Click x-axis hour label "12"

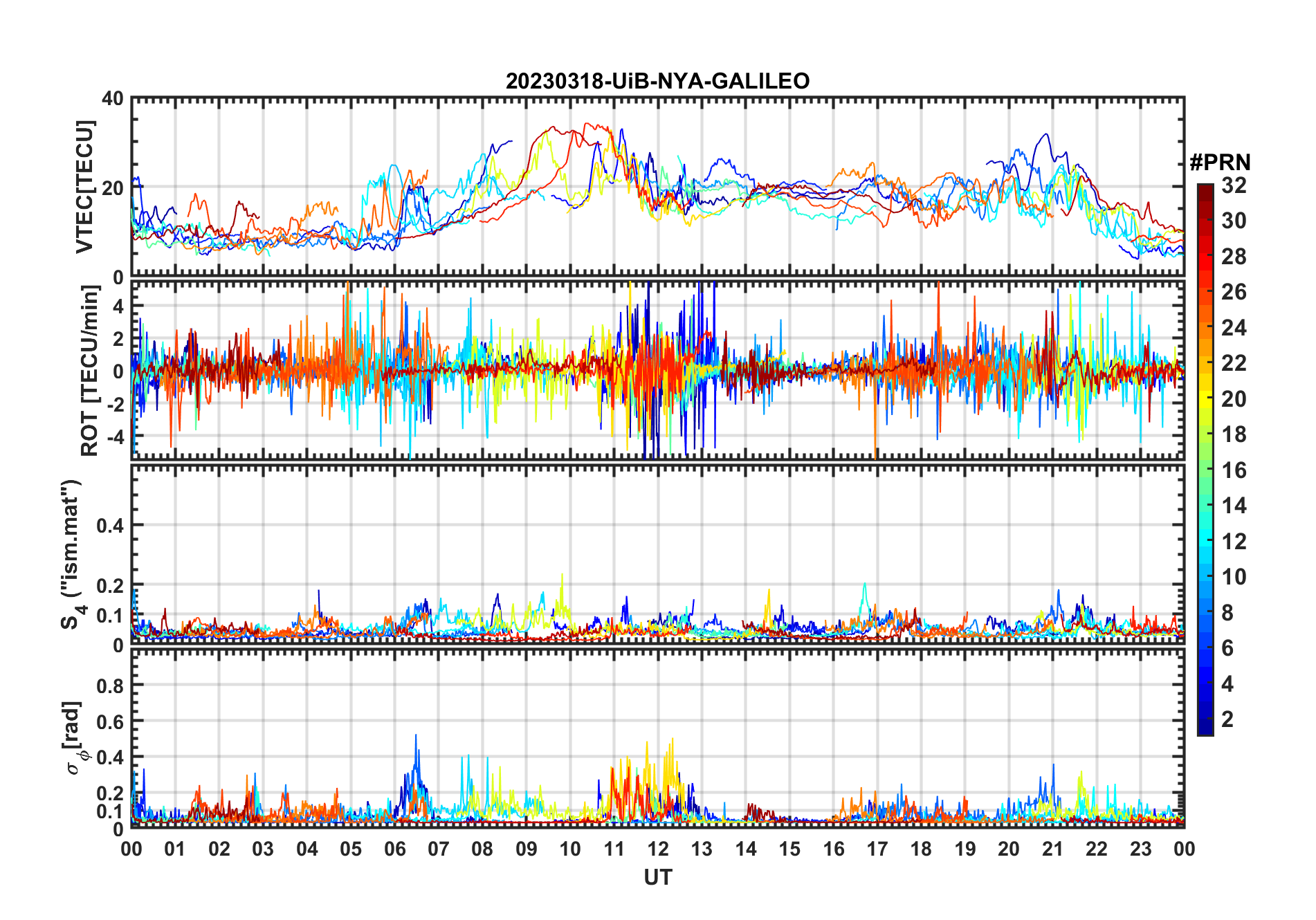pos(658,849)
